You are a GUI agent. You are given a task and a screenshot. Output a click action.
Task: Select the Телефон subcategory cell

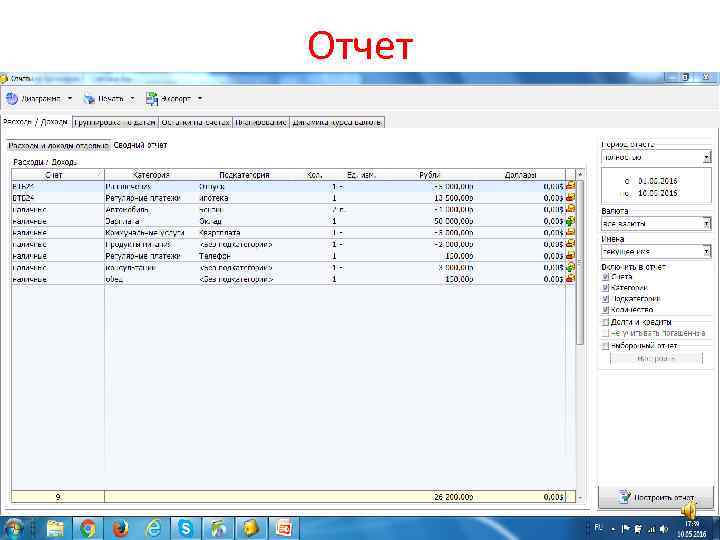click(214, 256)
